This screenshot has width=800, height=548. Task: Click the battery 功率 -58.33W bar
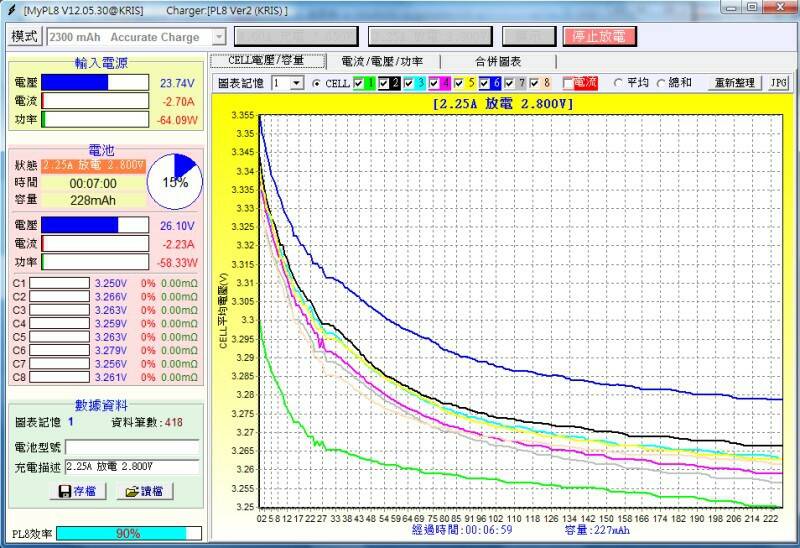click(95, 262)
